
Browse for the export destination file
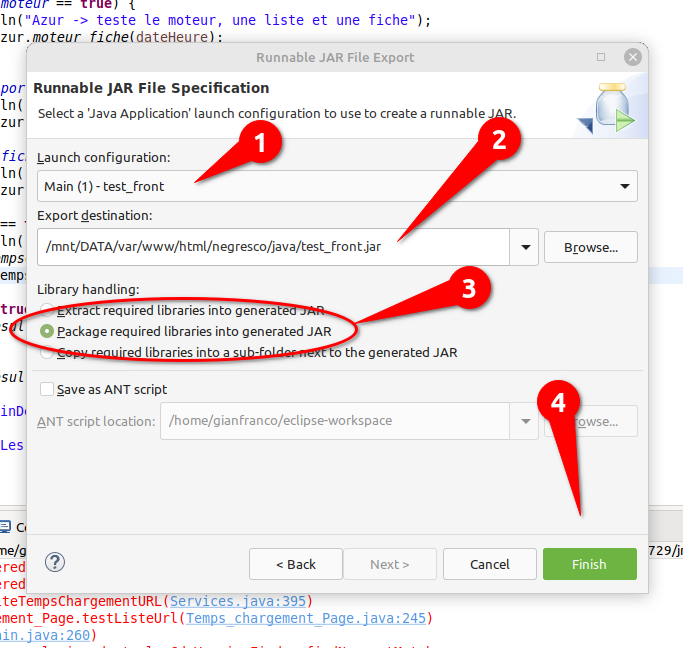(590, 247)
